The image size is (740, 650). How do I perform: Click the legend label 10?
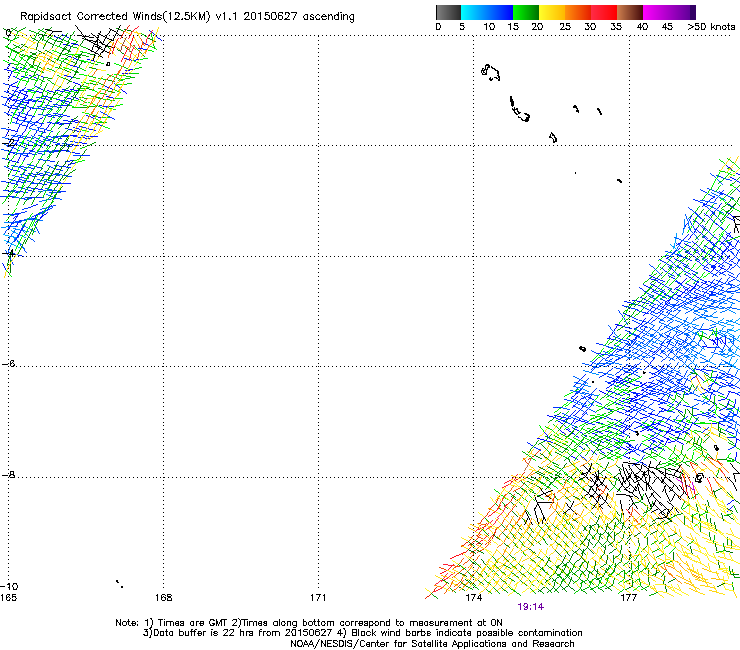coord(489,27)
